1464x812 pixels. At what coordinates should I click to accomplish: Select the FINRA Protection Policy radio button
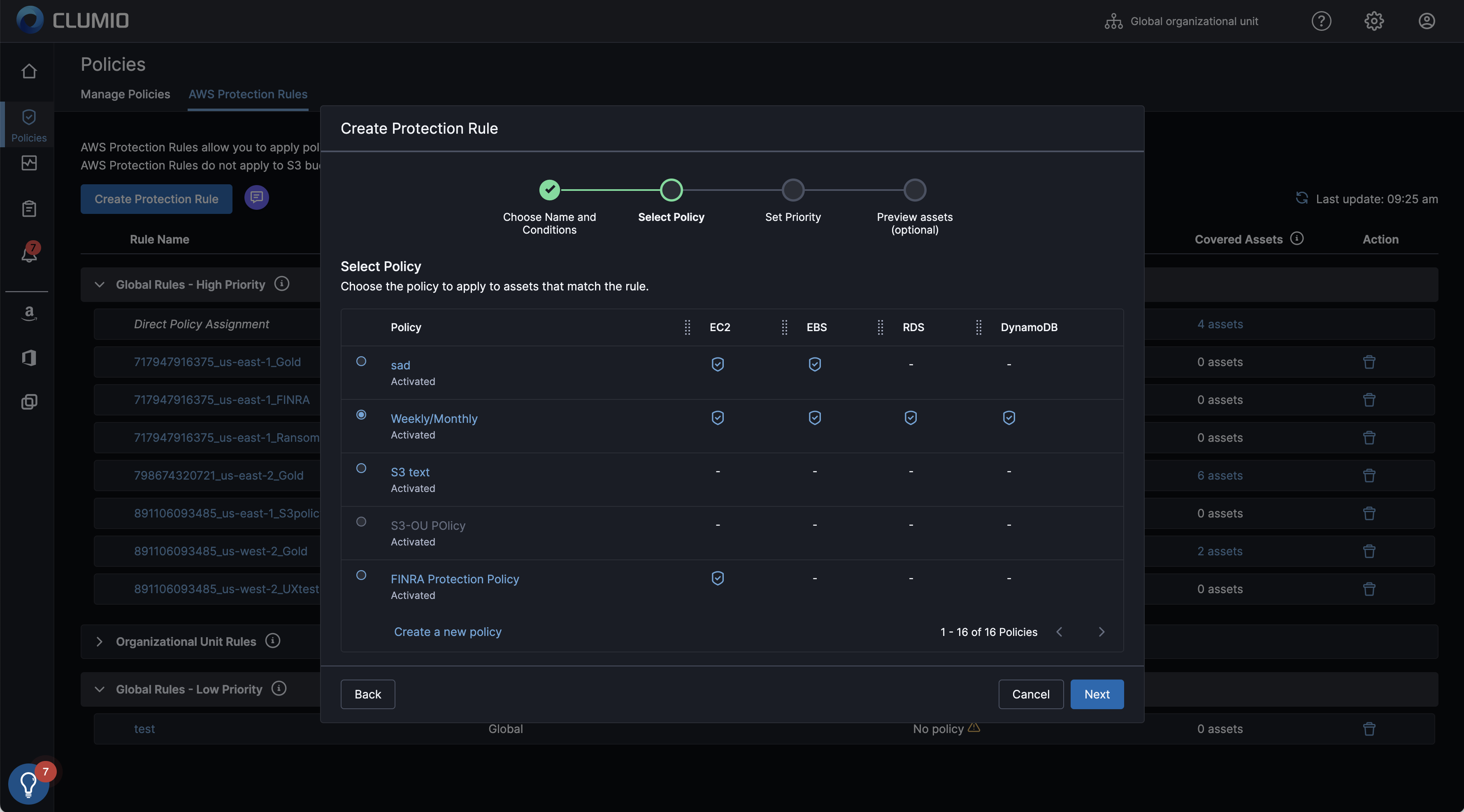pos(361,575)
